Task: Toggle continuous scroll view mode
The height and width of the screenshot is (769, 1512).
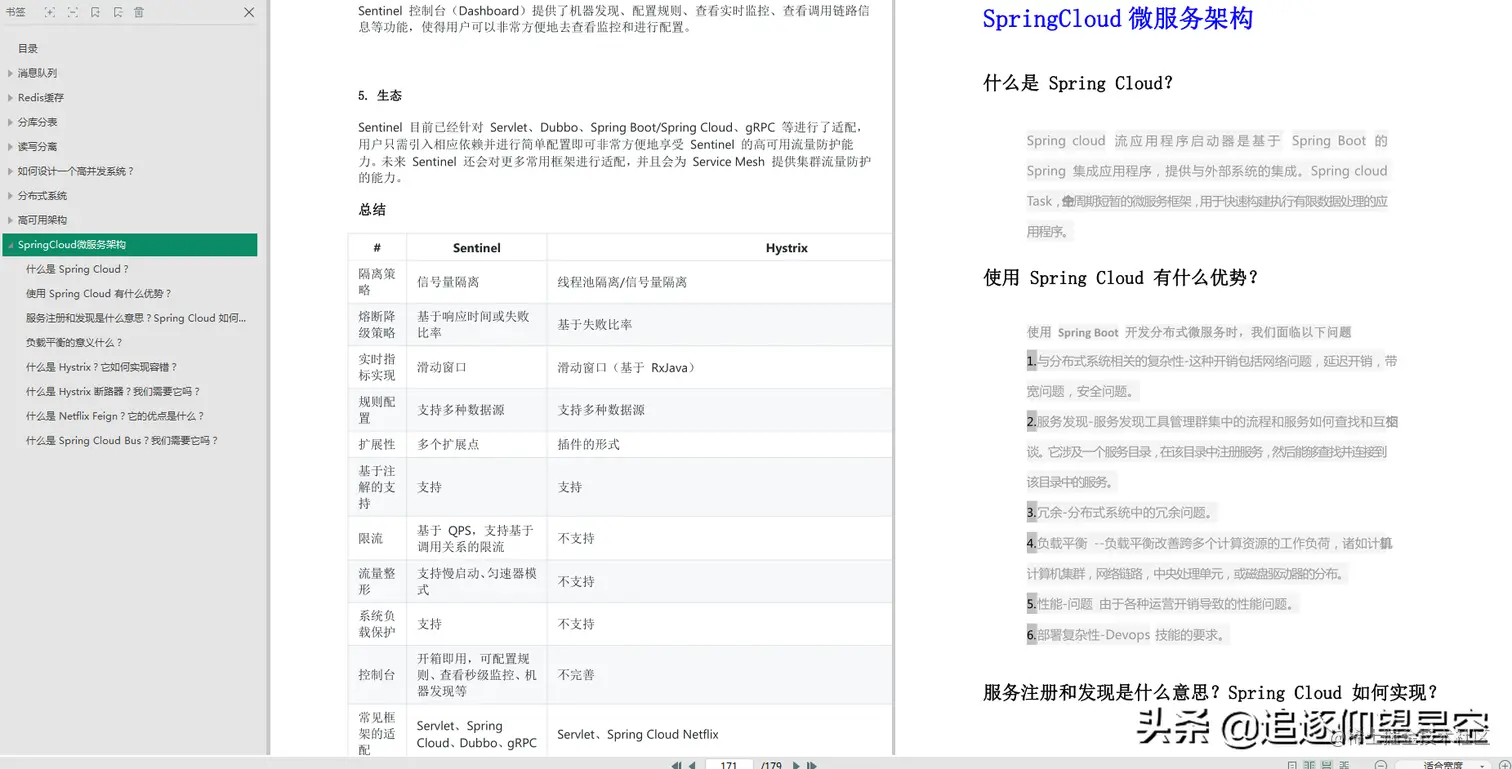Action: click(1327, 764)
